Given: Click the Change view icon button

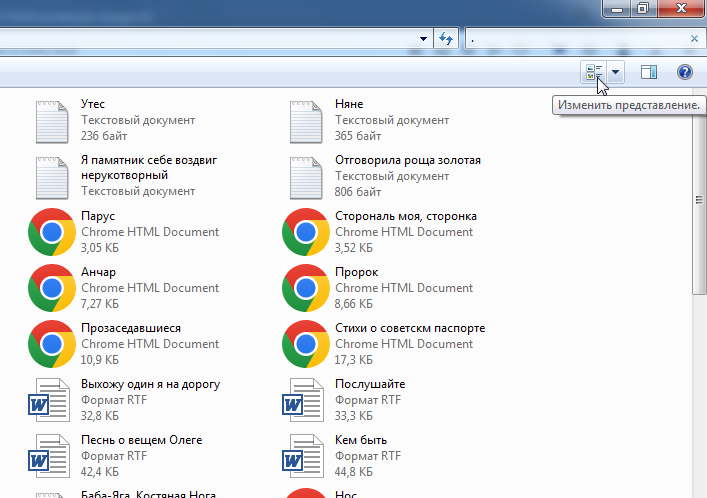Looking at the screenshot, I should pos(594,72).
